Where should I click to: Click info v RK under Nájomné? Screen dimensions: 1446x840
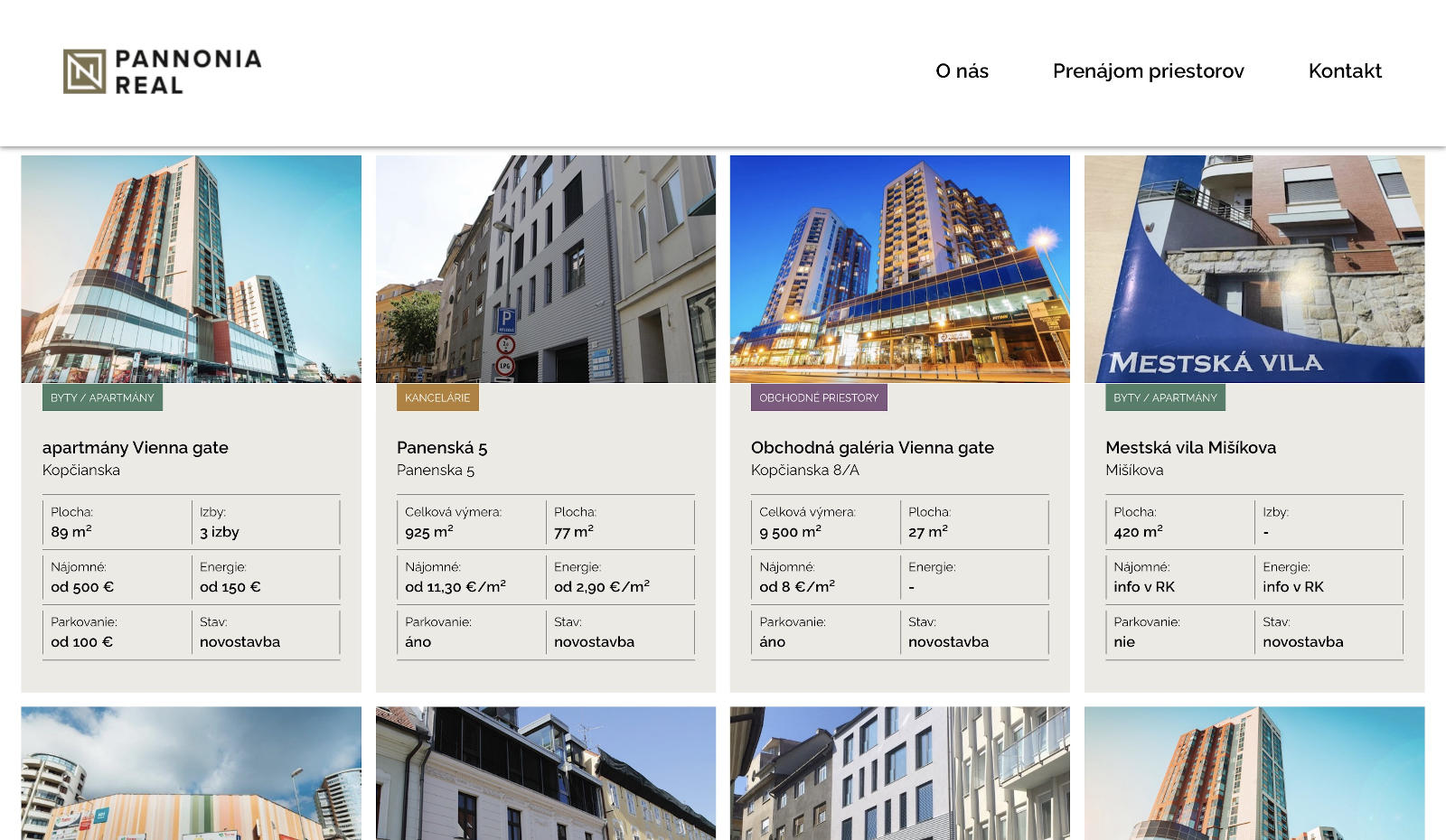pos(1144,587)
